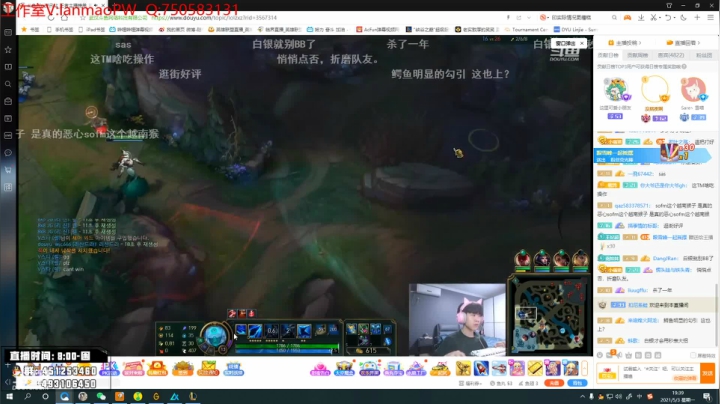This screenshot has width=720, height=404.
Task: Click the blue backpack button below gifts
Action: click(x=577, y=383)
